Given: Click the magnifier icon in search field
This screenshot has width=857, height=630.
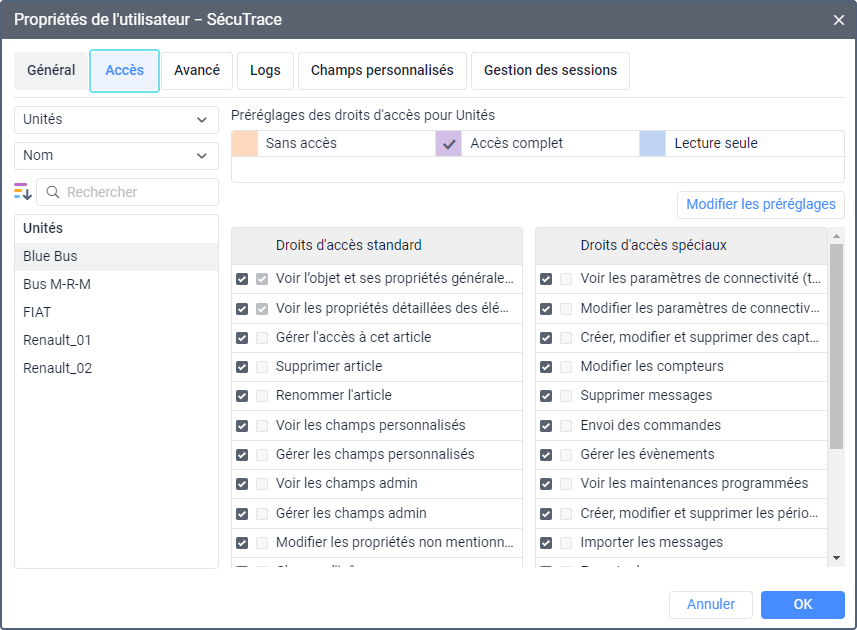Looking at the screenshot, I should click(52, 192).
